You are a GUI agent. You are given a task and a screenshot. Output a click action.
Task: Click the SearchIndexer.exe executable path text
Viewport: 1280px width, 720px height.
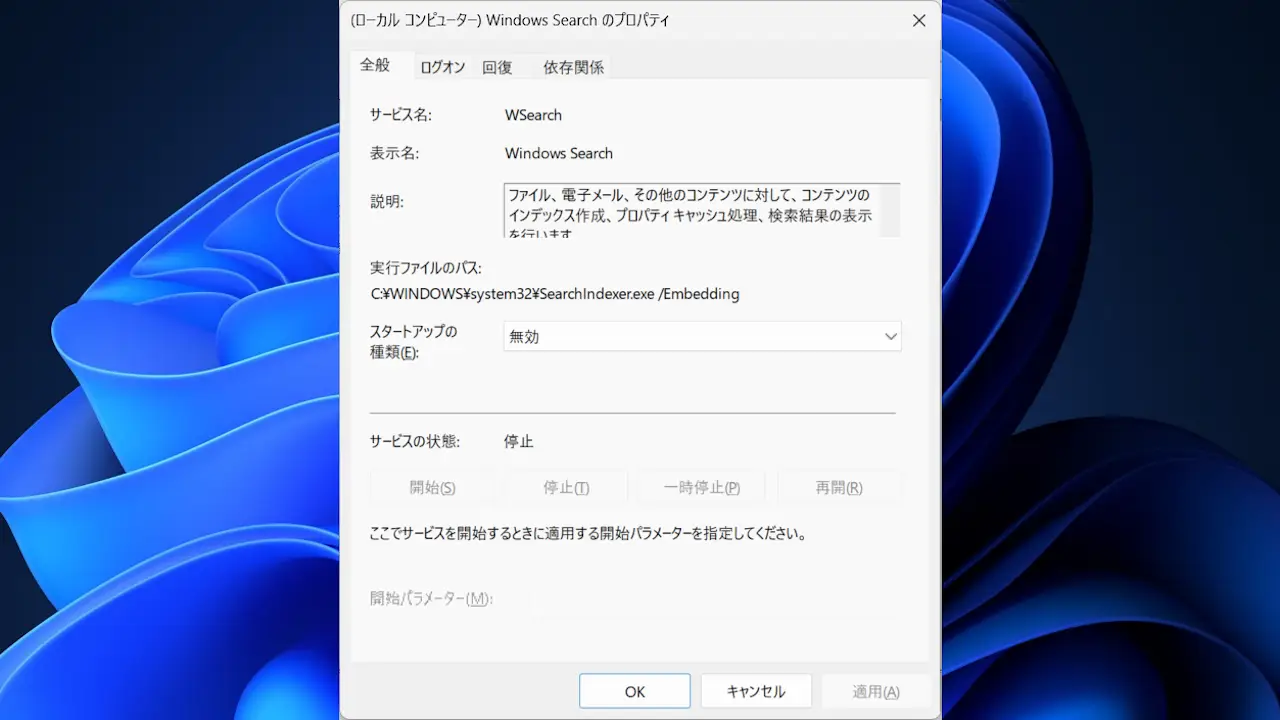point(555,294)
